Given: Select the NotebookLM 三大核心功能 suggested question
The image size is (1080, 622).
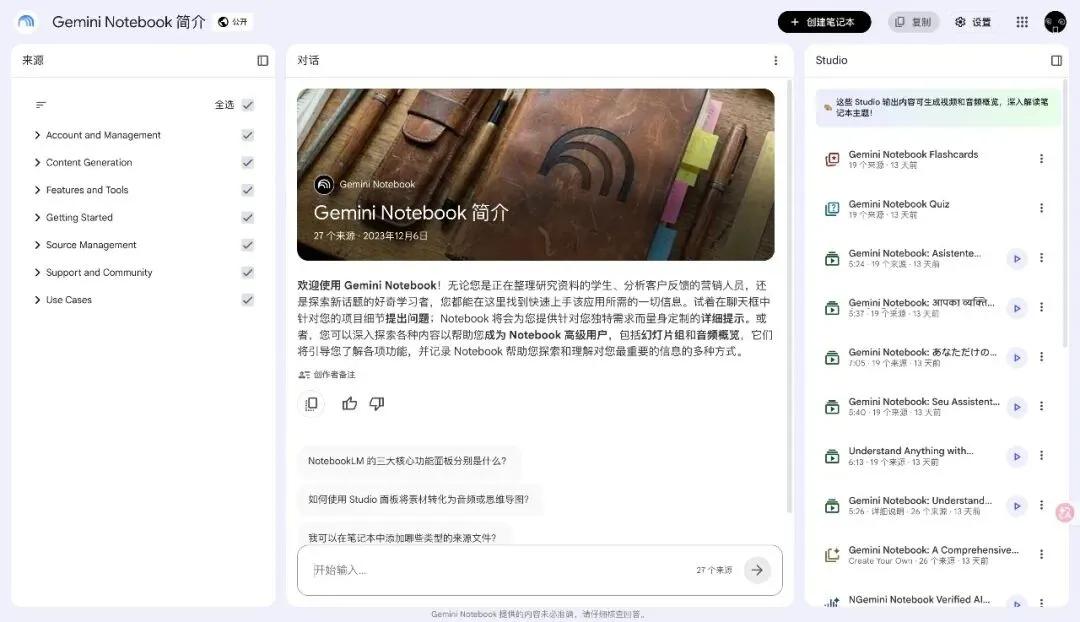Looking at the screenshot, I should click(x=407, y=461).
